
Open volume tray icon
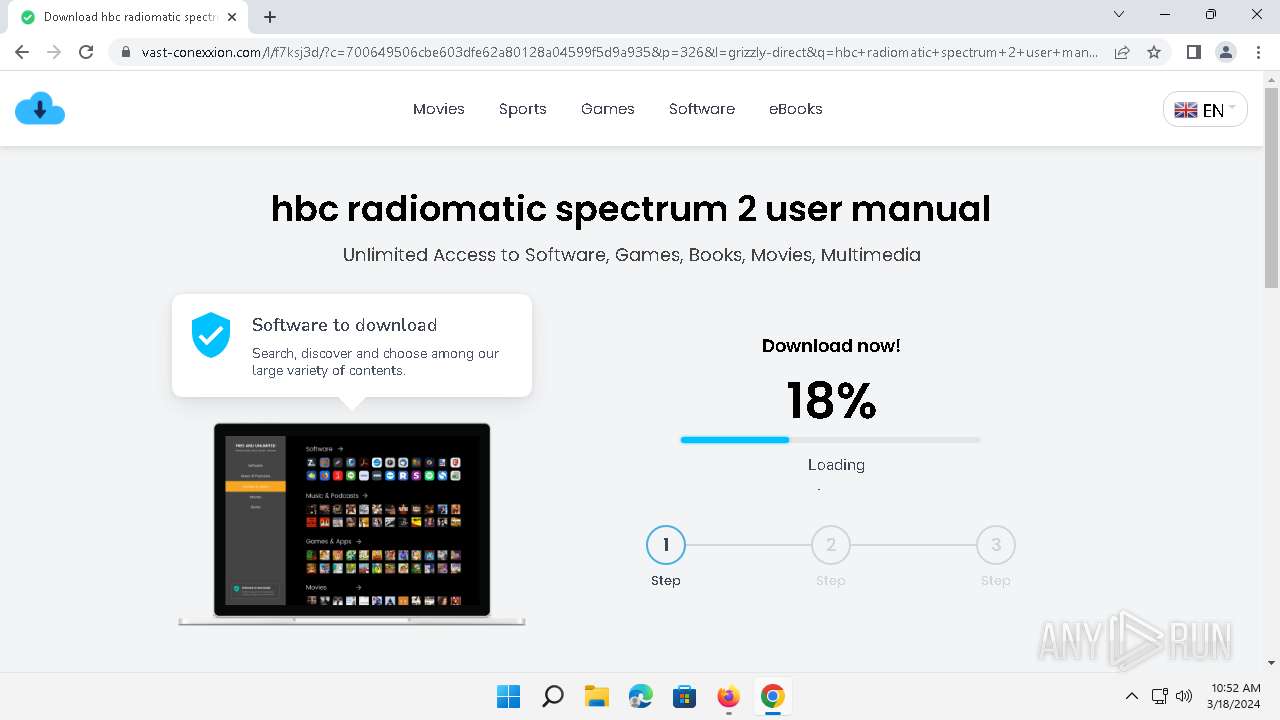click(1185, 696)
